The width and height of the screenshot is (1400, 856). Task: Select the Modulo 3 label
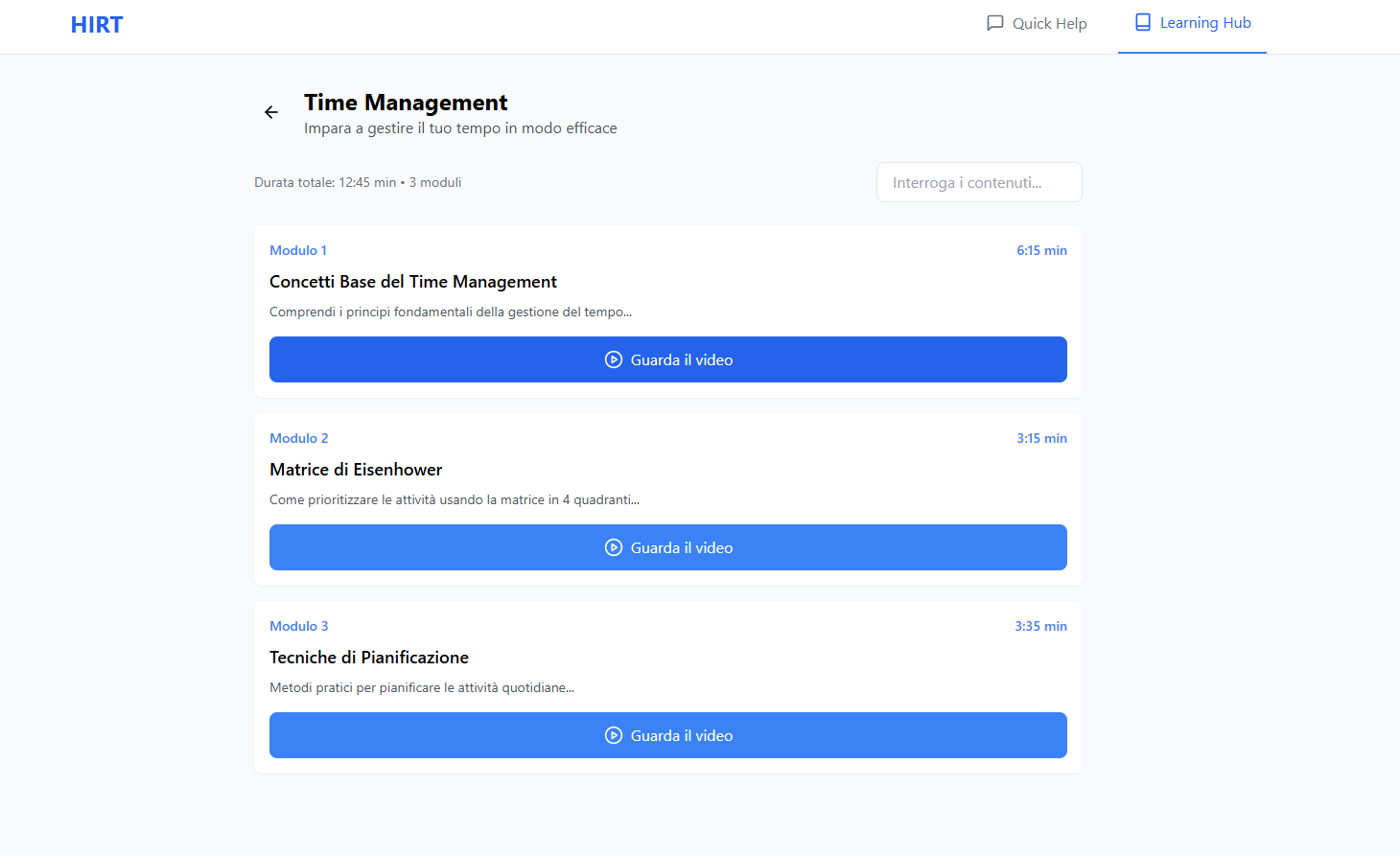[x=299, y=626]
